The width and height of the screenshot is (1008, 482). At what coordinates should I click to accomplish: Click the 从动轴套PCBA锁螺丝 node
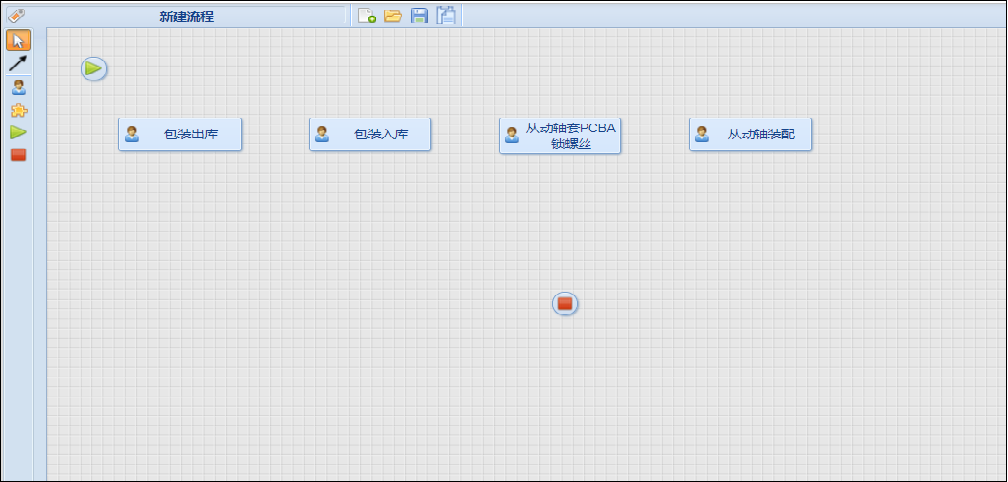[x=570, y=135]
